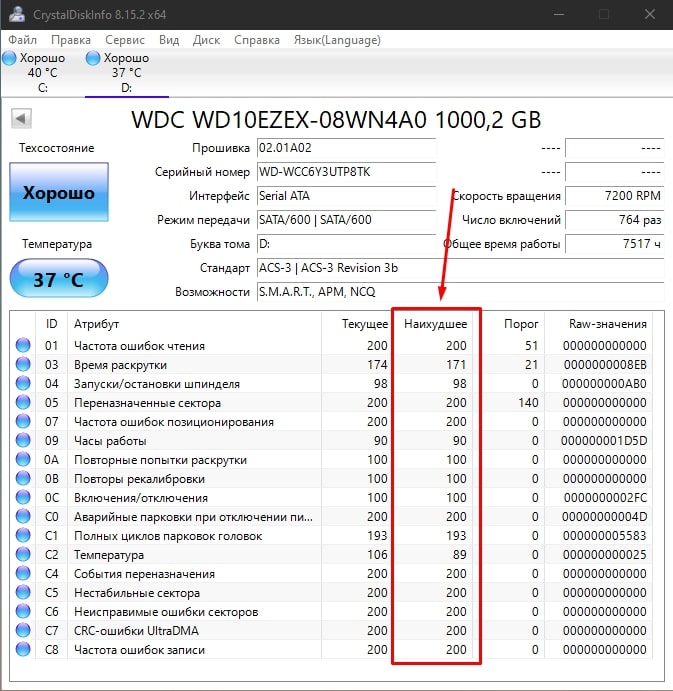This screenshot has width=673, height=691.
Task: Click the previous disk arrow button
Action: [21, 118]
